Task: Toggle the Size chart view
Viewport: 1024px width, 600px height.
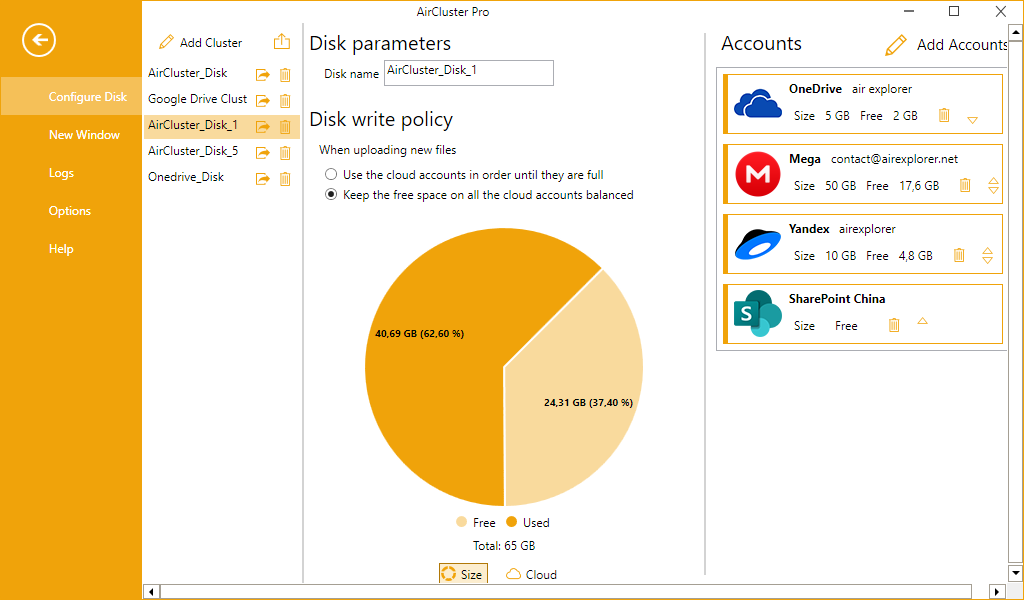Action: coord(461,574)
